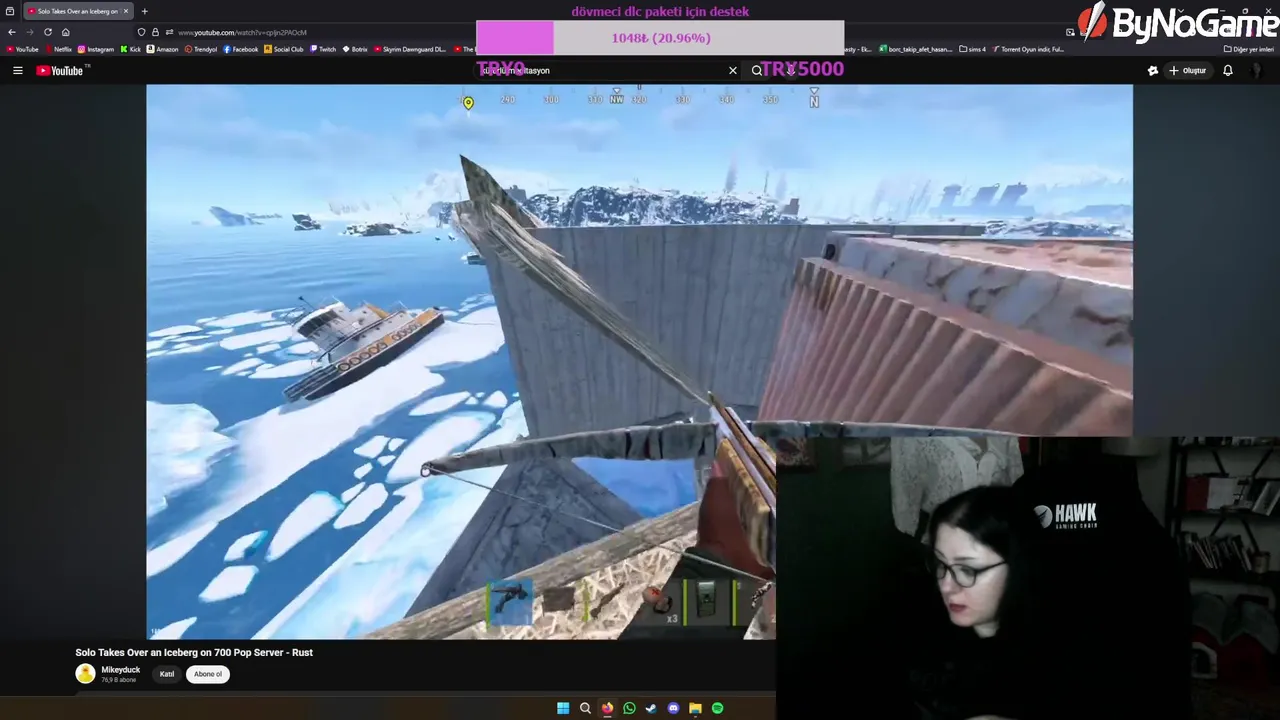Open the Botrix bookmark
This screenshot has height=720, width=1280.
point(356,49)
